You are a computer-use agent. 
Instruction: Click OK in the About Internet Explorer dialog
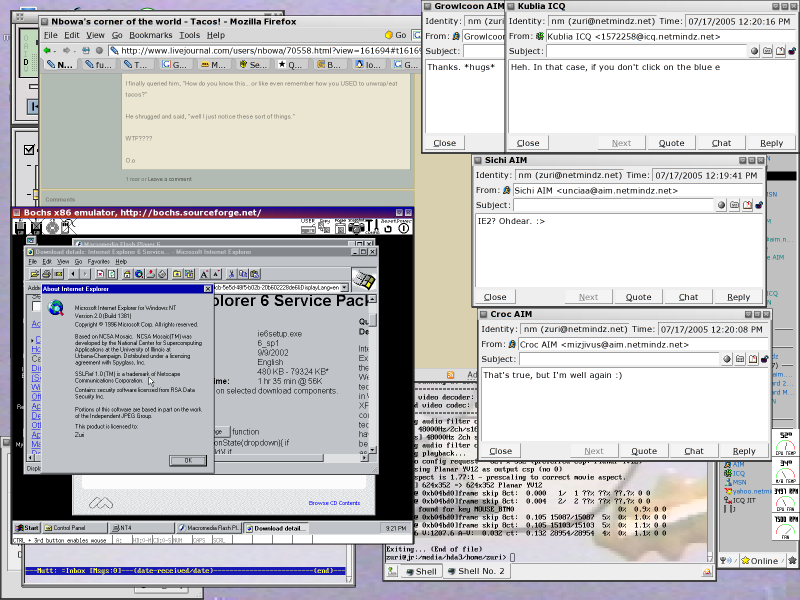pos(187,460)
